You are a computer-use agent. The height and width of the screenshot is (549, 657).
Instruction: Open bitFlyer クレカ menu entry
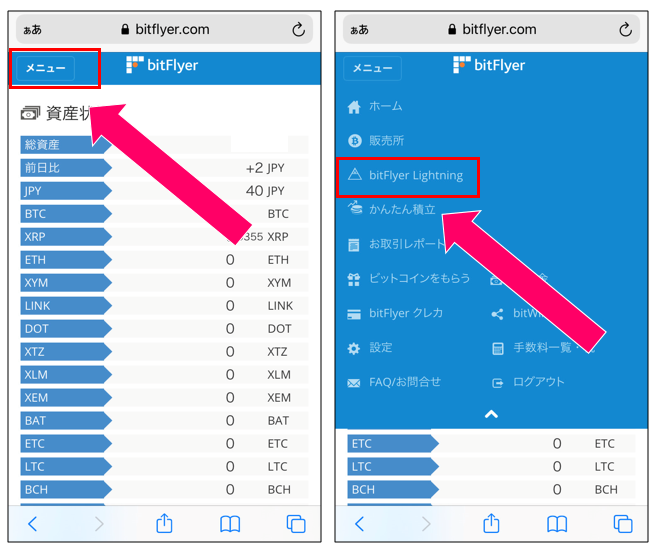point(406,313)
